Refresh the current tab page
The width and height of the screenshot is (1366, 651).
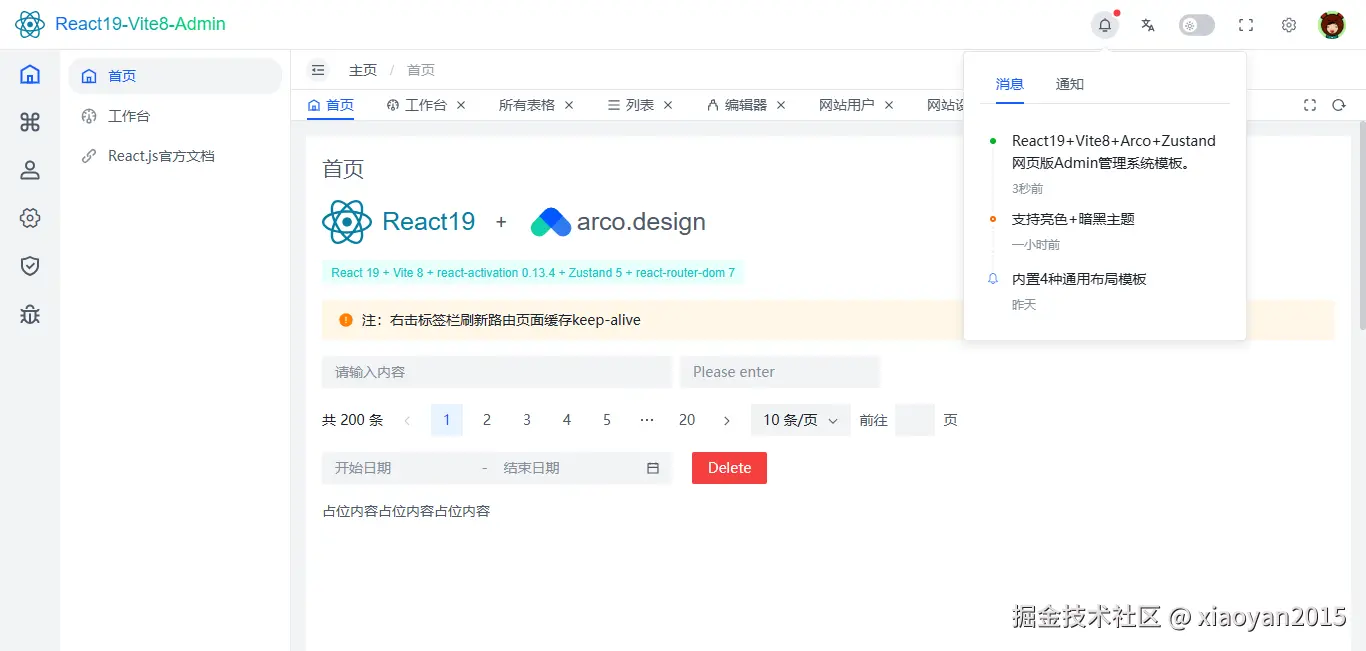pos(1339,105)
